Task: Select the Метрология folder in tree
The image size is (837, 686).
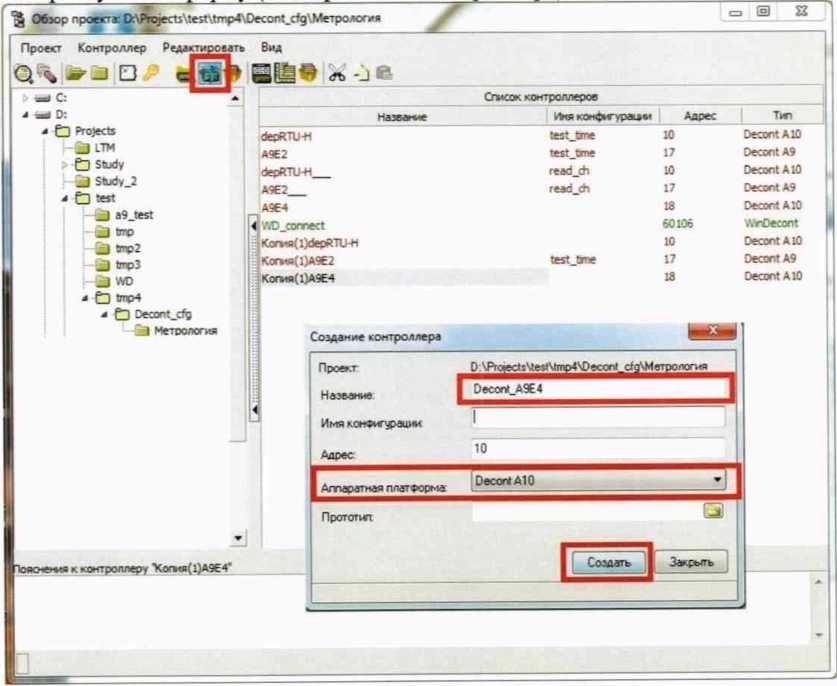Action: click(176, 331)
